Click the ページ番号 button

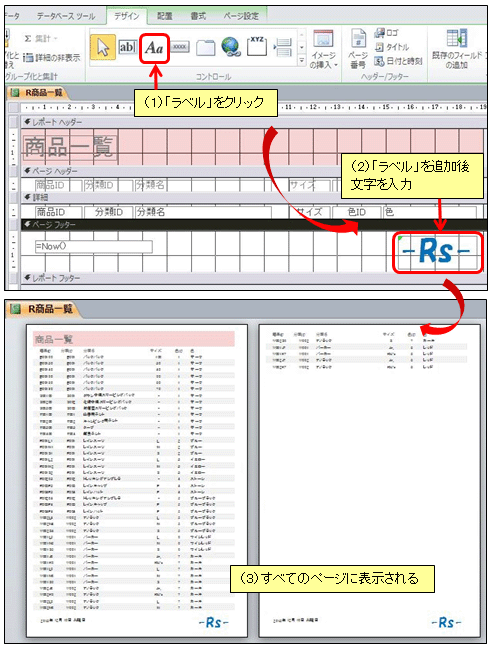(x=358, y=49)
